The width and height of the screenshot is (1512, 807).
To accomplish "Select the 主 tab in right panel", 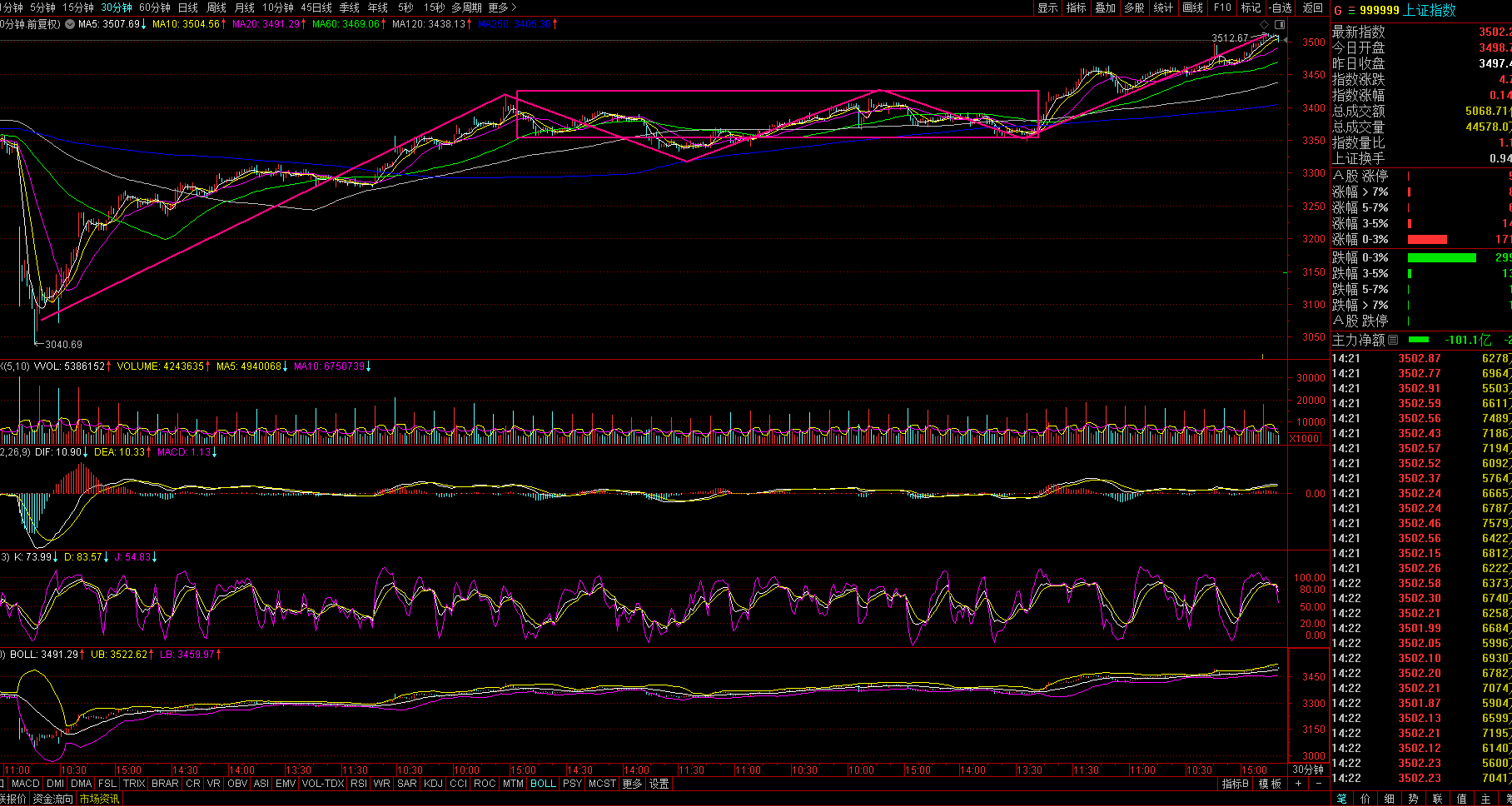I will pos(1486,800).
